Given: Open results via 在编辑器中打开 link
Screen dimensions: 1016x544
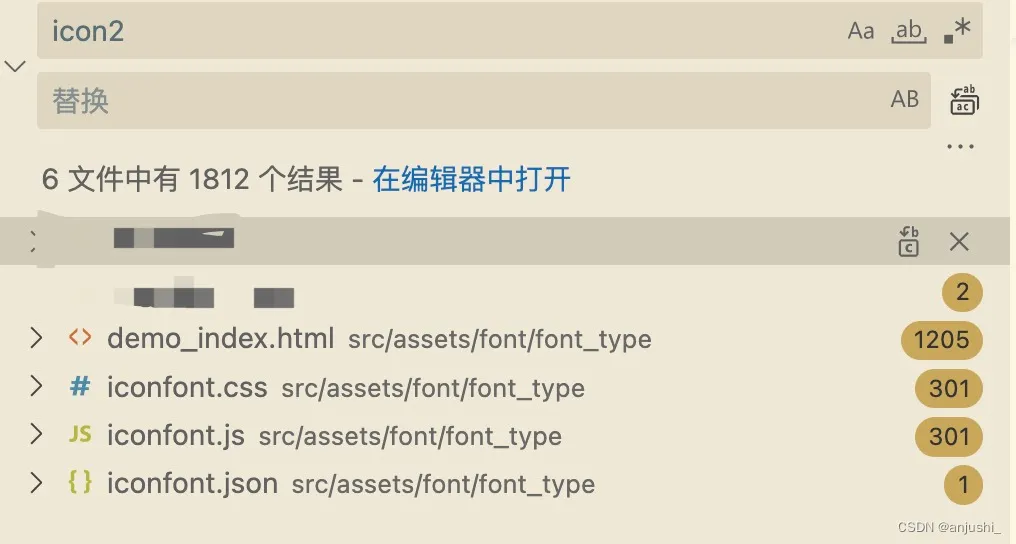Looking at the screenshot, I should coord(471,179).
